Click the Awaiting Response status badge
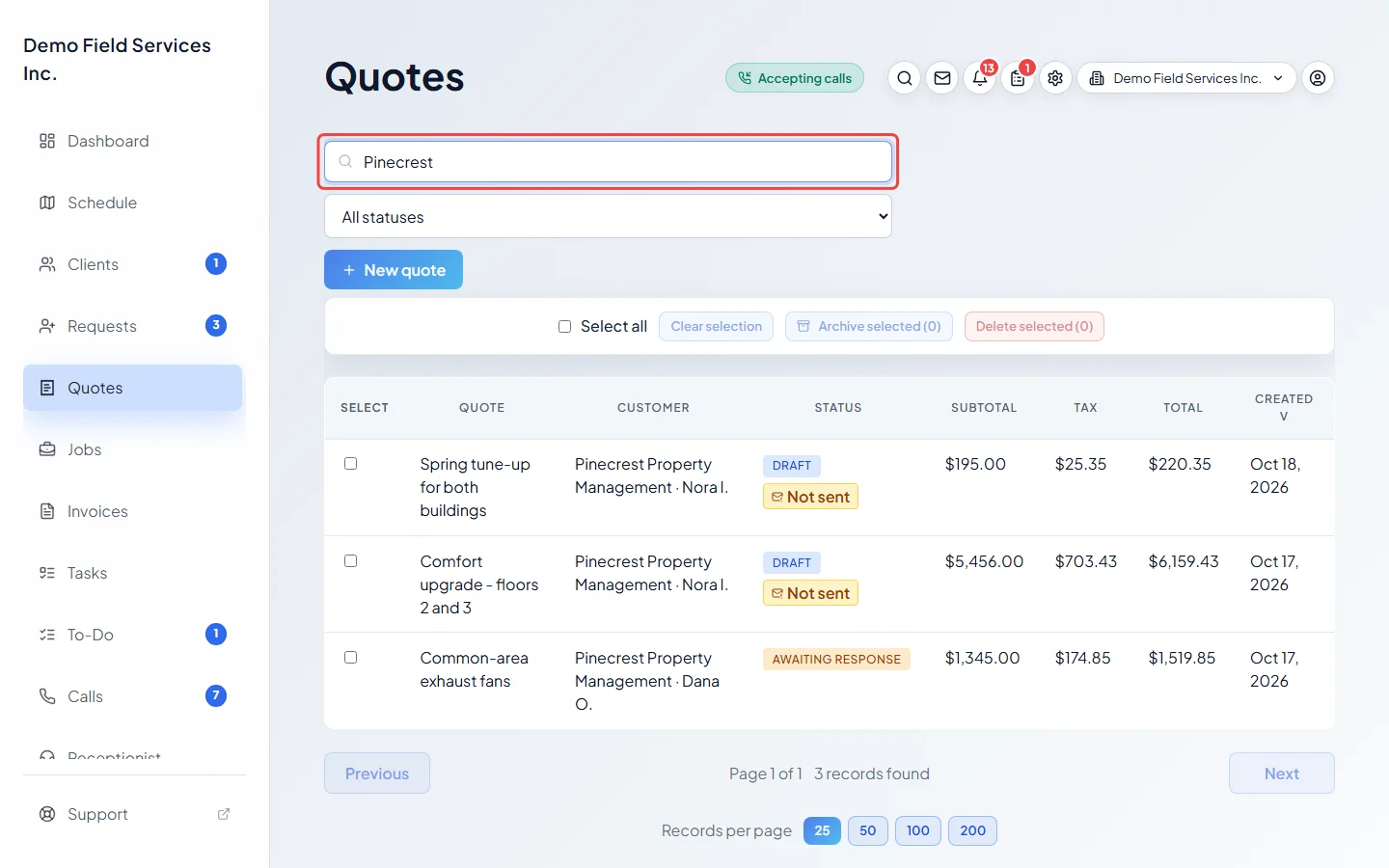The image size is (1389, 868). (836, 660)
